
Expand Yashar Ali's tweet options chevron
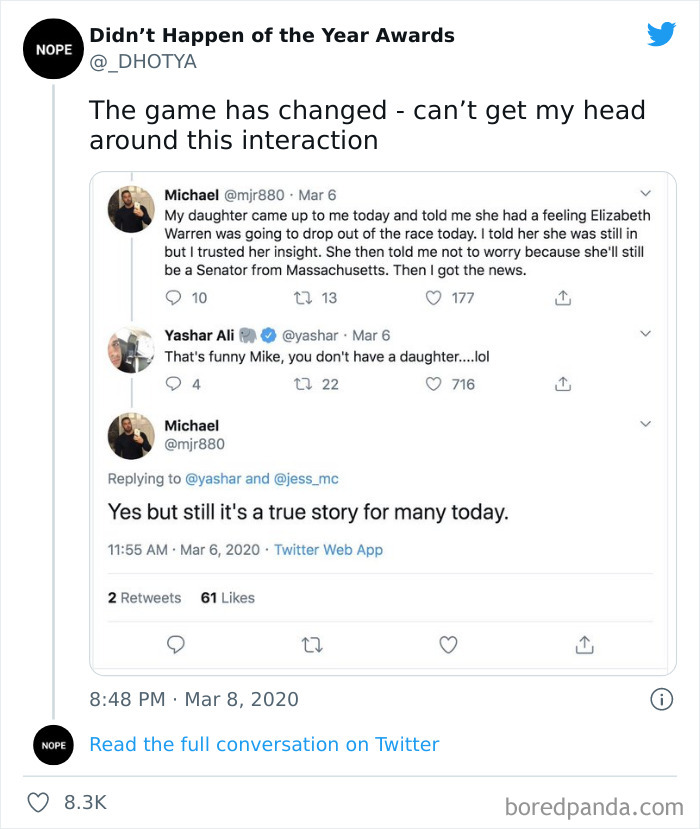[646, 331]
